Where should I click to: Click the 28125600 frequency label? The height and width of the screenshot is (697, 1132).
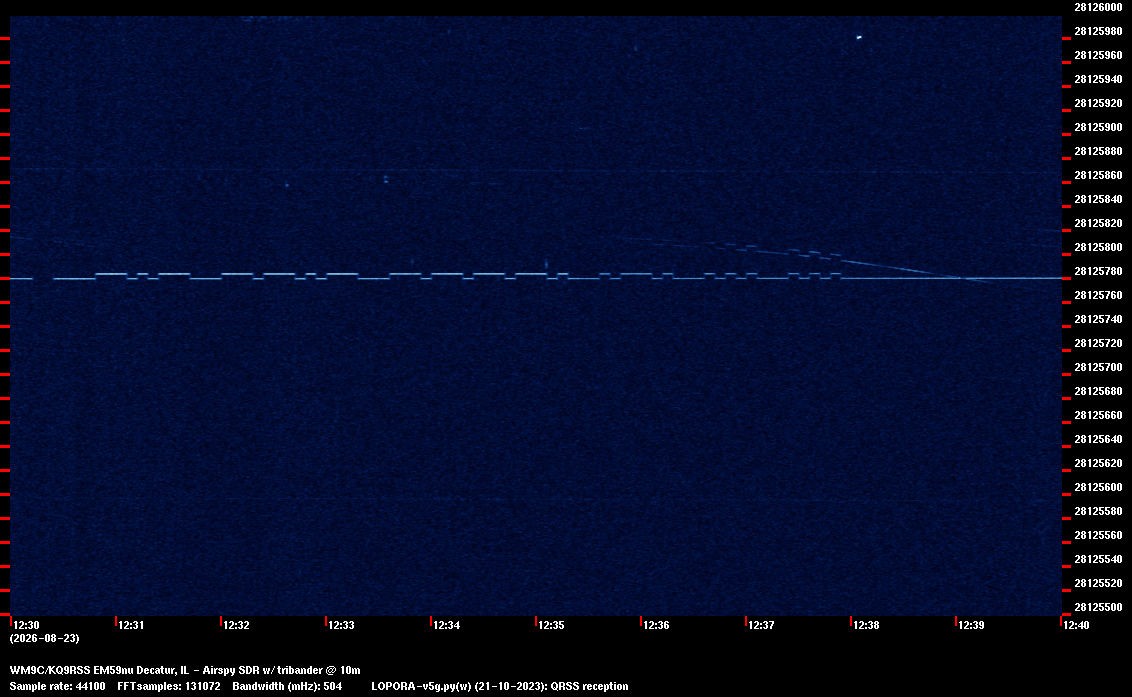coord(1098,487)
